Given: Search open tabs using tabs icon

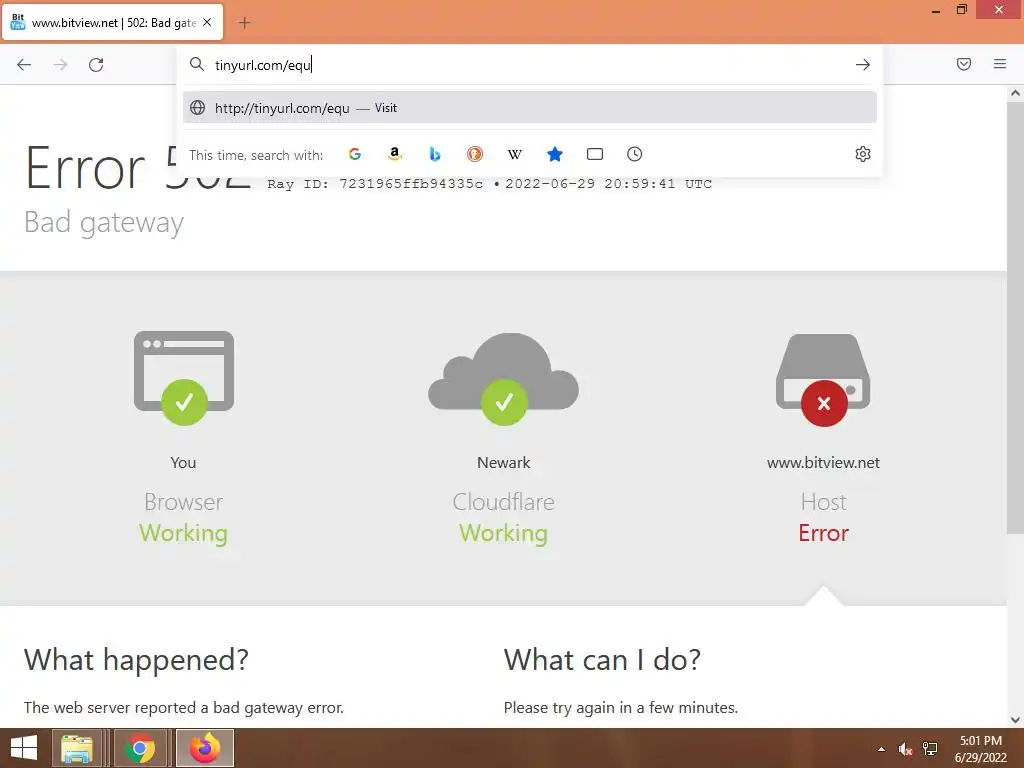Looking at the screenshot, I should [x=595, y=154].
